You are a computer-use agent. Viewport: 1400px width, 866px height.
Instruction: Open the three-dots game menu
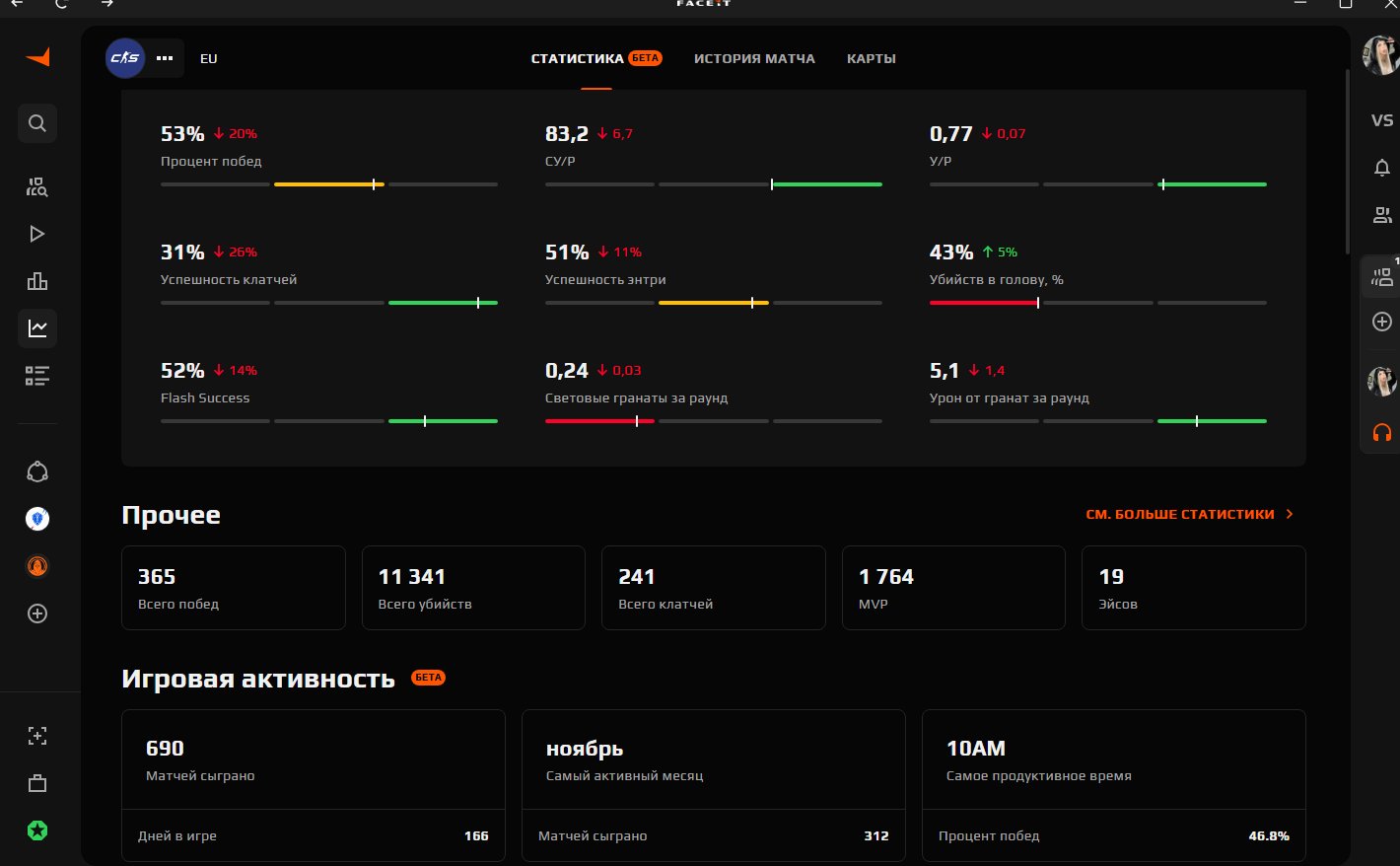pos(165,58)
